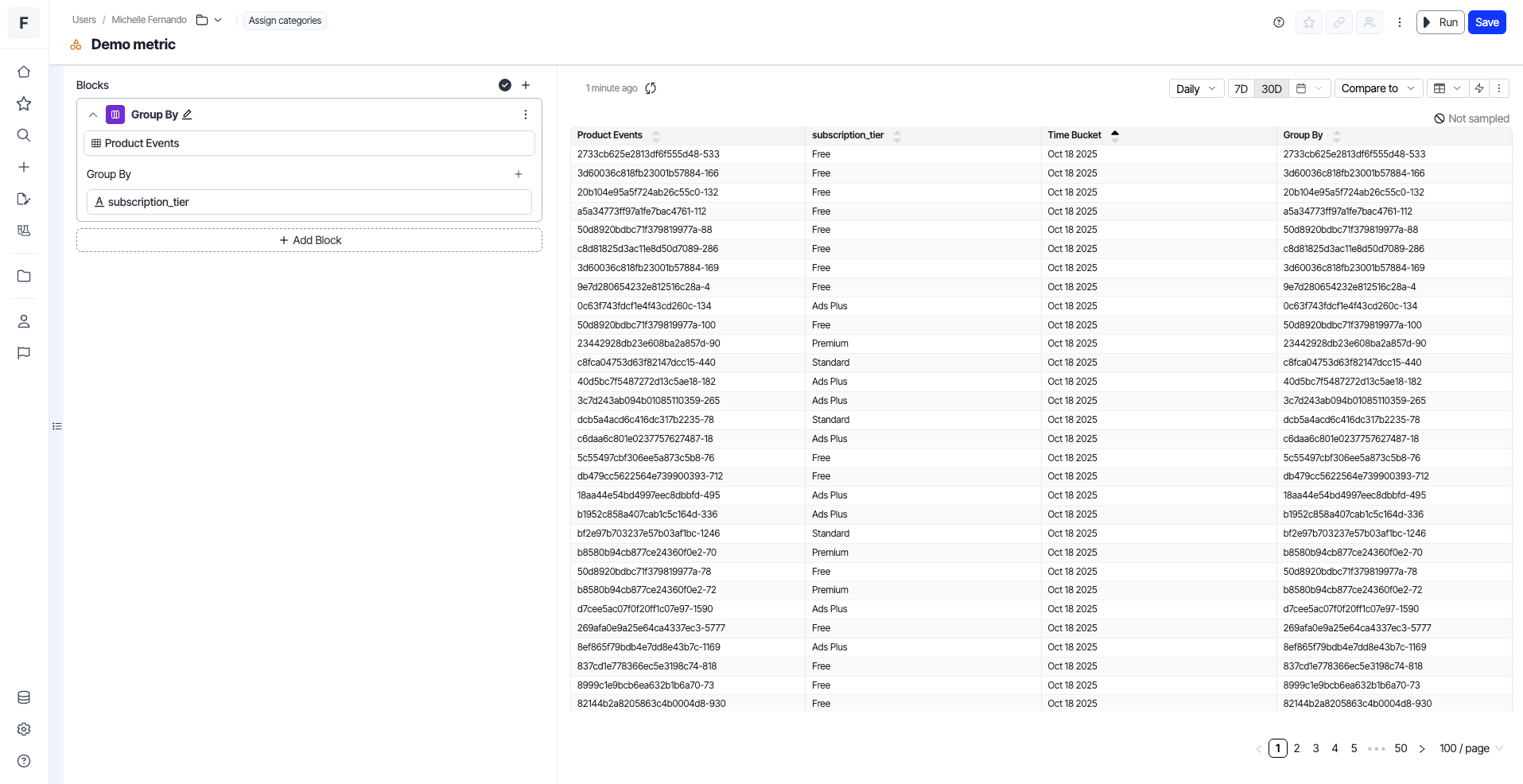Open the Compare to dropdown
Viewport: 1523px width, 784px height.
1377,88
